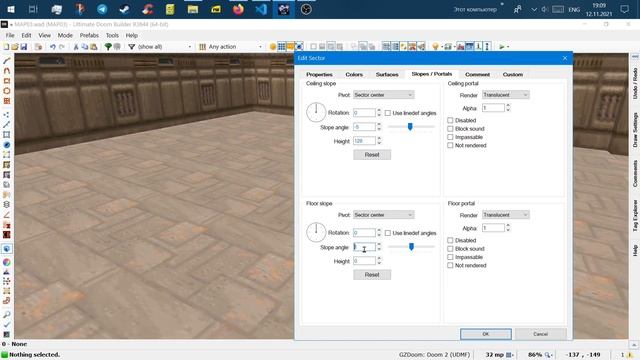Activate Visual mode cube icon in sidebar
Image resolution: width=640 pixels, height=360 pixels.
pos(7,249)
